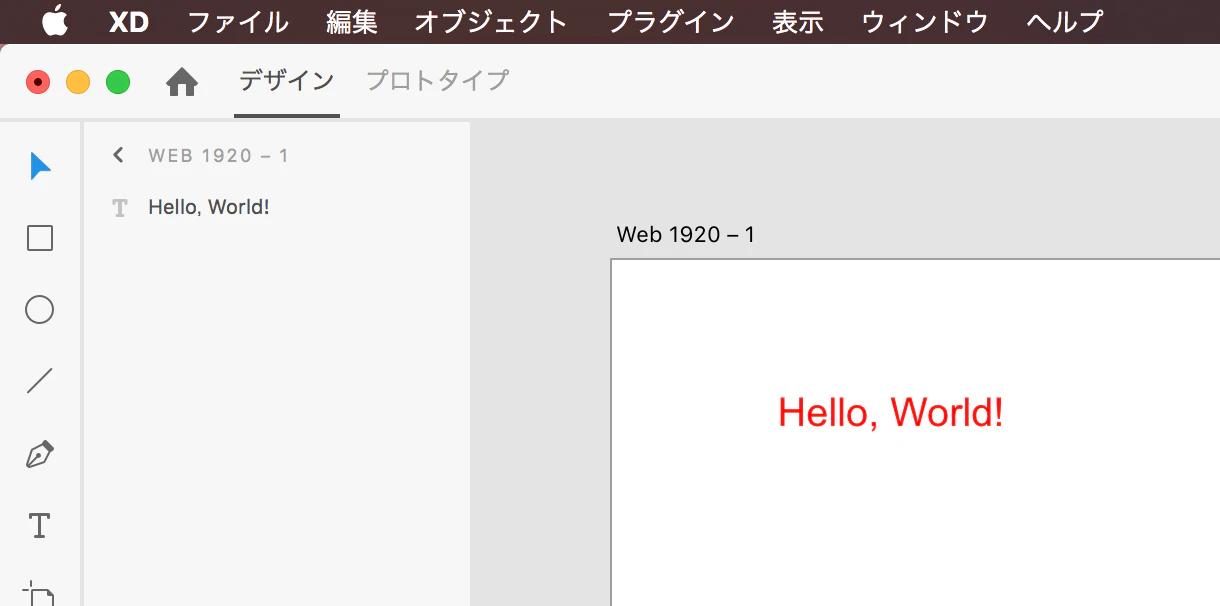
Task: Open the 表示 menu
Action: pyautogui.click(x=798, y=22)
